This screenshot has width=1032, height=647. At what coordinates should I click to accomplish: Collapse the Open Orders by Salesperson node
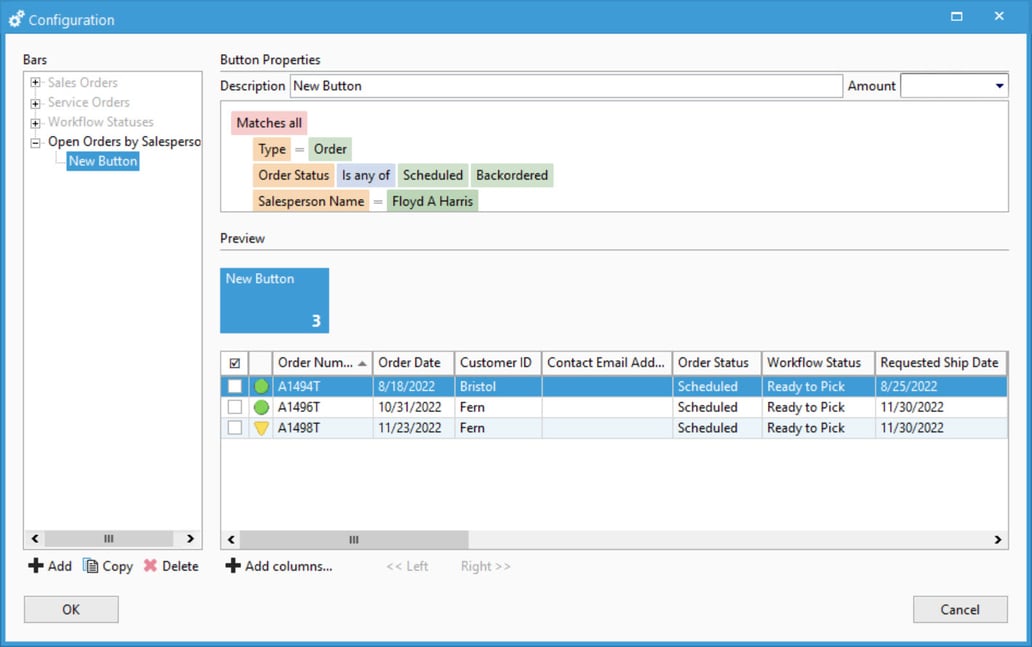35,141
